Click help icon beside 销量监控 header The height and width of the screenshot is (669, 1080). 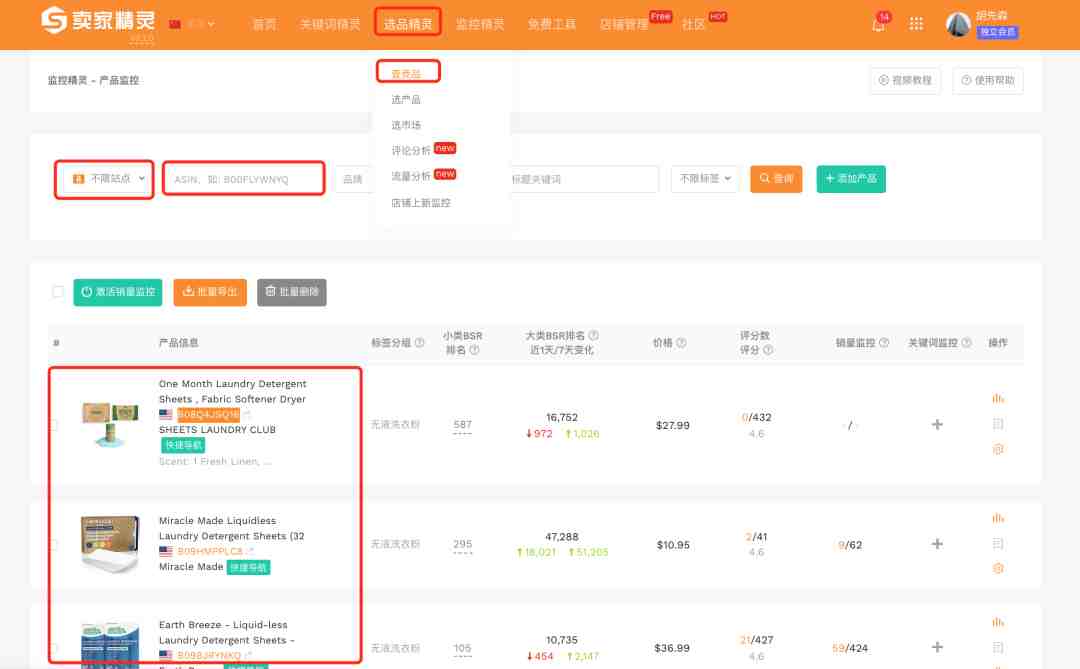(x=884, y=342)
